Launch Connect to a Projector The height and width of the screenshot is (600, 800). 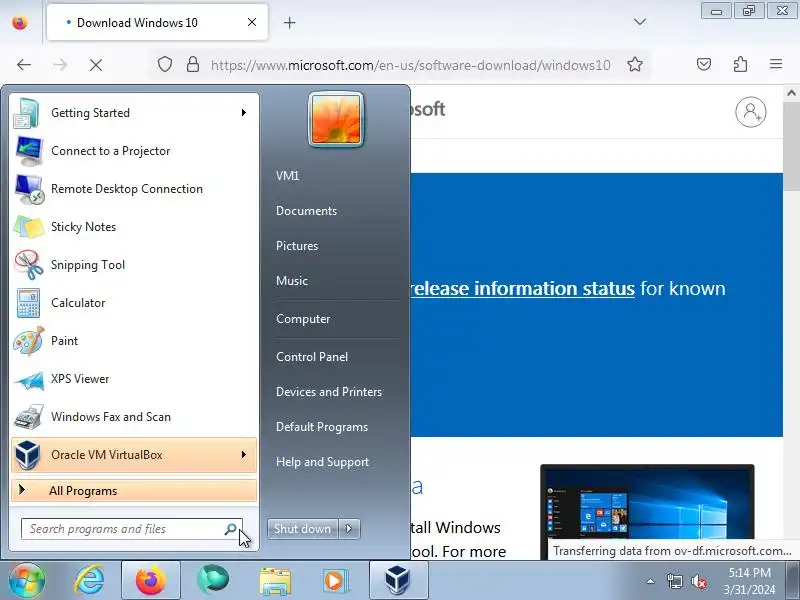[134, 151]
